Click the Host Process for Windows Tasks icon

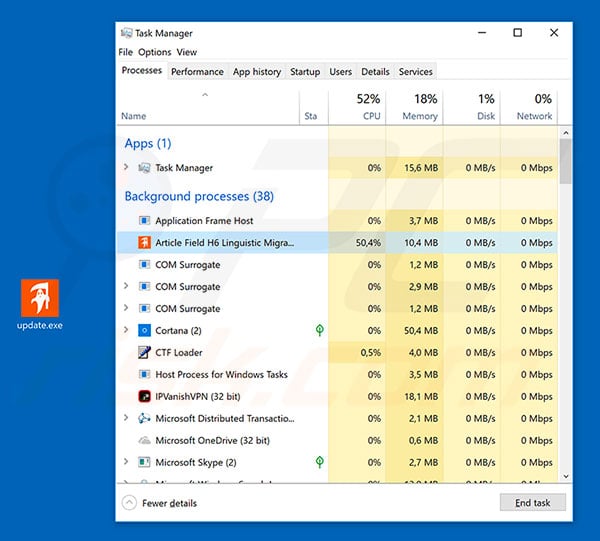coord(144,374)
